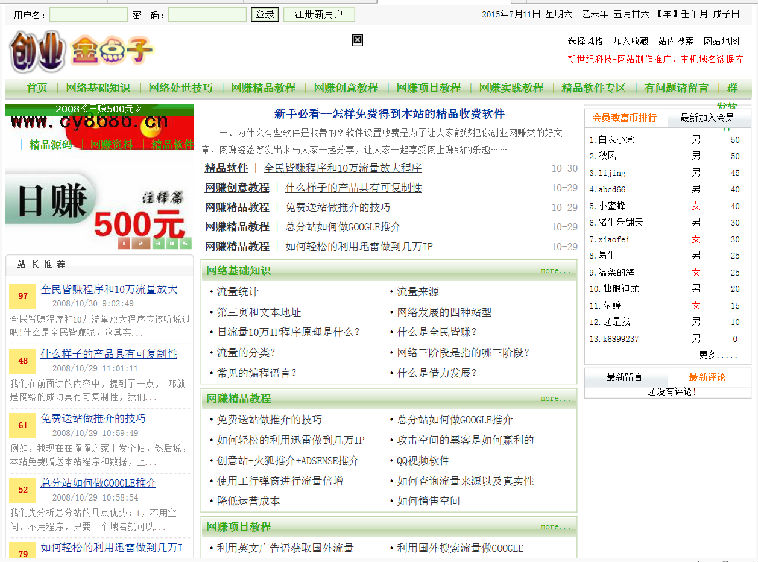Open 全民皆赚程序和10万流量放大 in 站长推荐
Viewport: 758px width, 562px height.
click(109, 289)
